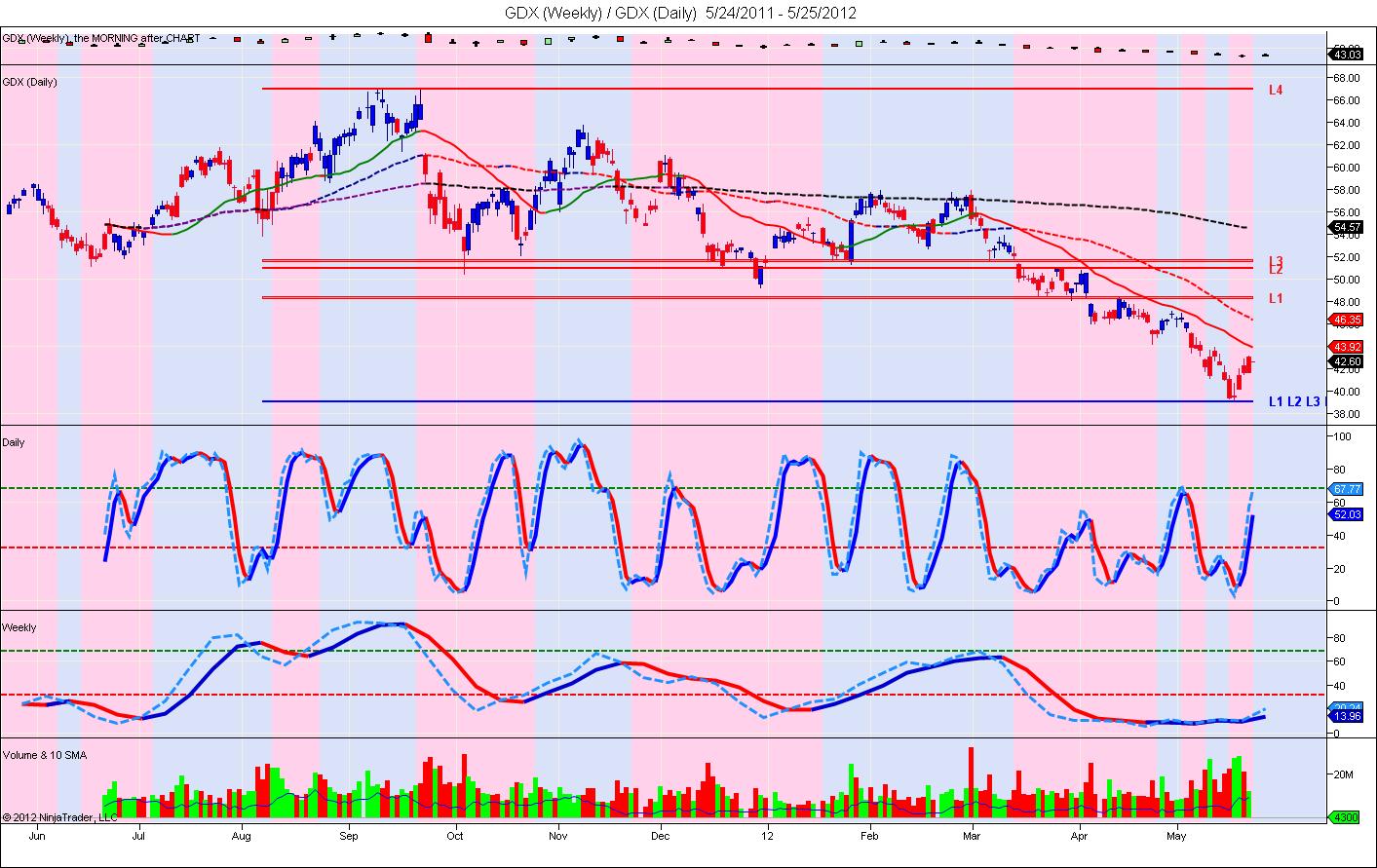1377x868 pixels.
Task: Select the red 43.92 price marker
Action: [x=1346, y=346]
